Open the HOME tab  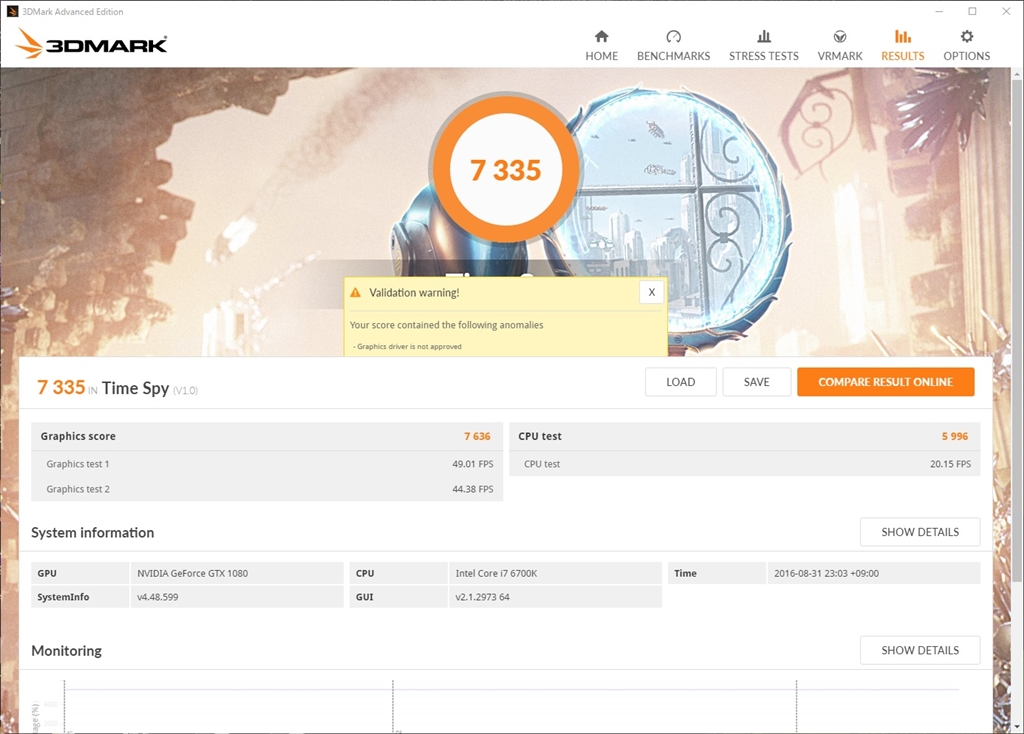[x=601, y=46]
